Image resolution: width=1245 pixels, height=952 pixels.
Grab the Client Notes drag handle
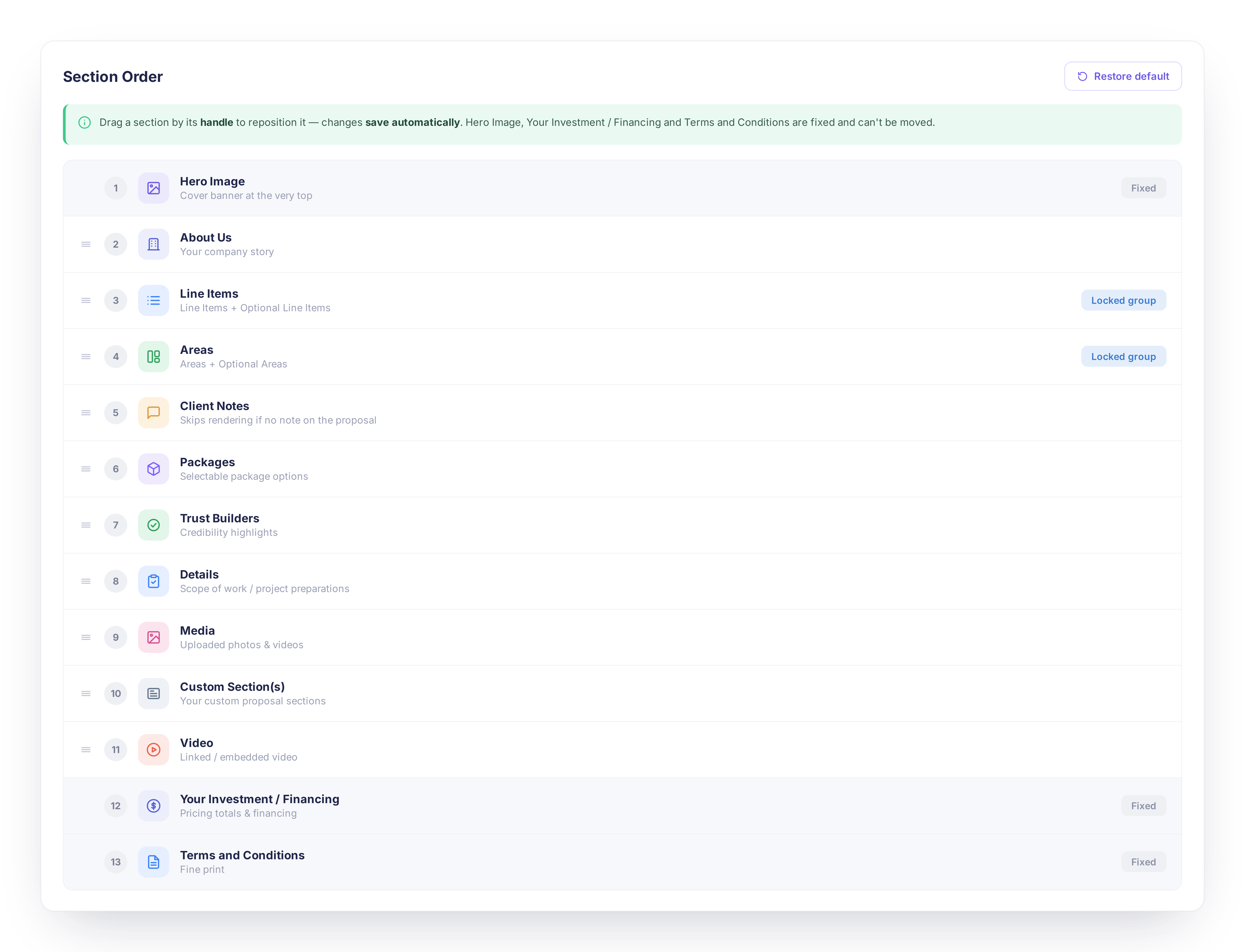[x=86, y=413]
